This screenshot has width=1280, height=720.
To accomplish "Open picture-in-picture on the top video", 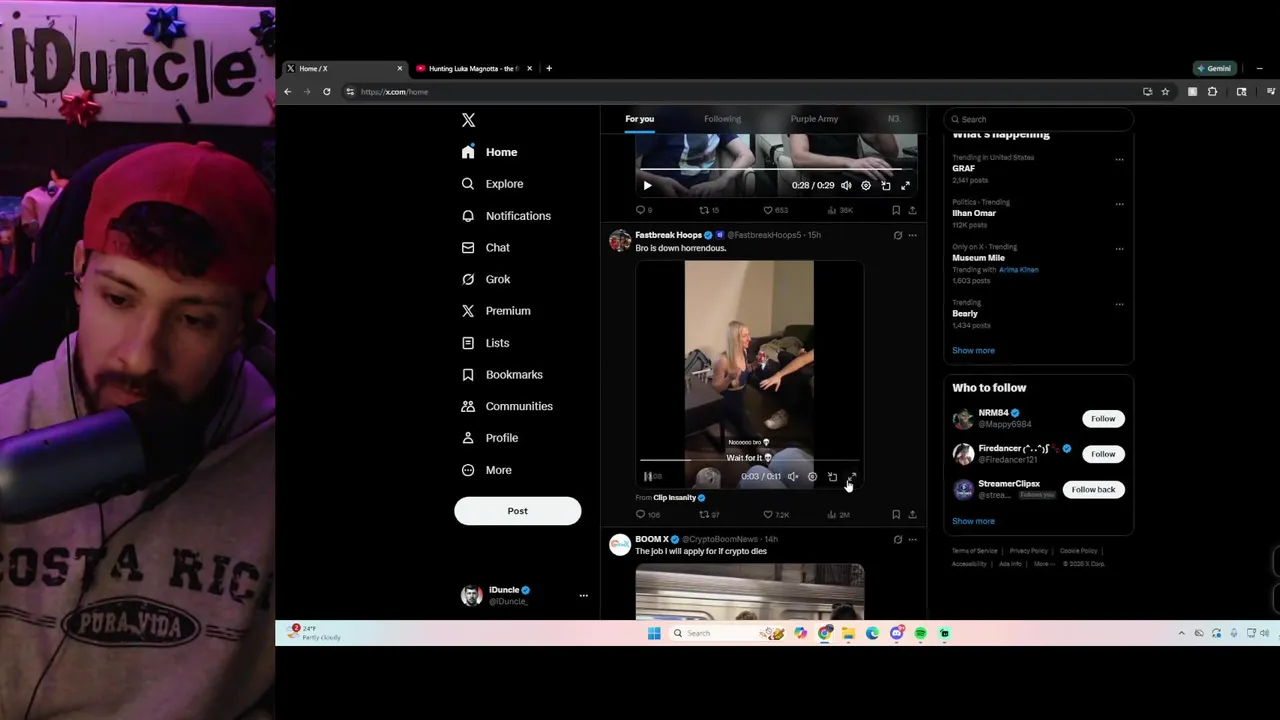I will 886,185.
